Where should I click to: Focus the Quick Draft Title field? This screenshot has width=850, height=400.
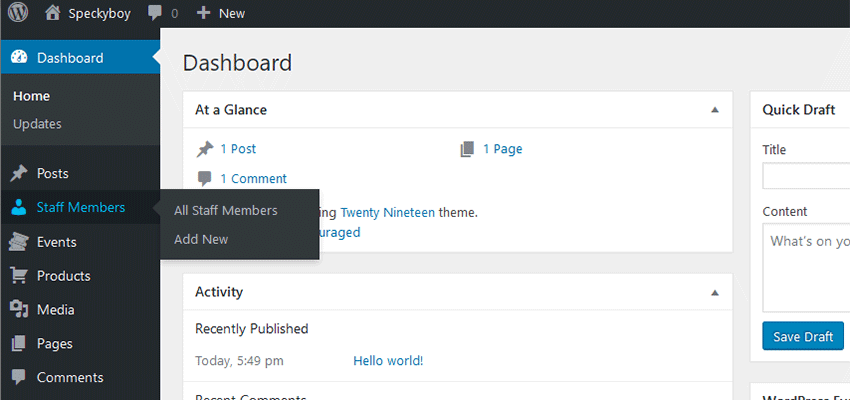click(806, 177)
